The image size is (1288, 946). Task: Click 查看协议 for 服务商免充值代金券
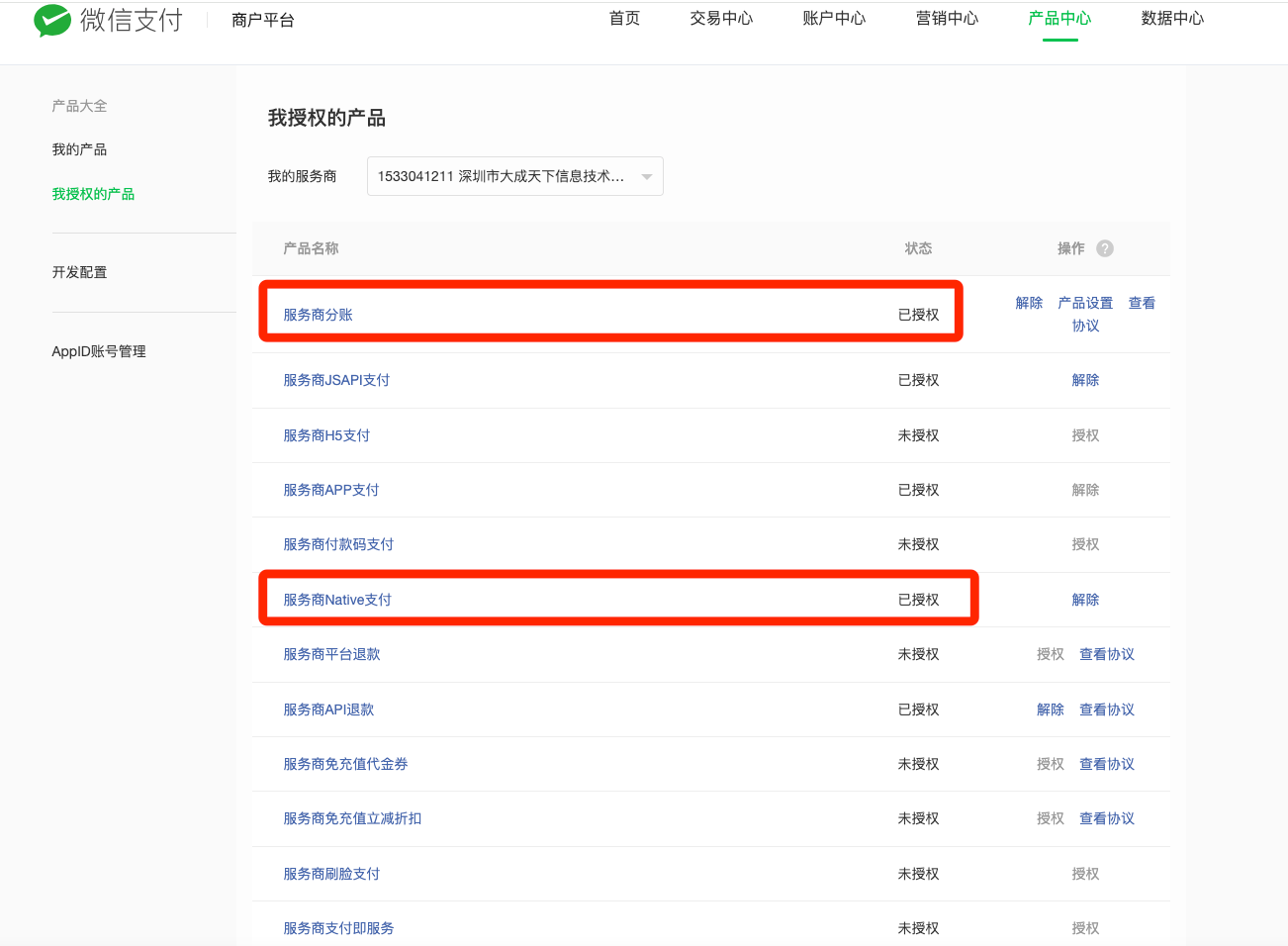[x=1107, y=764]
